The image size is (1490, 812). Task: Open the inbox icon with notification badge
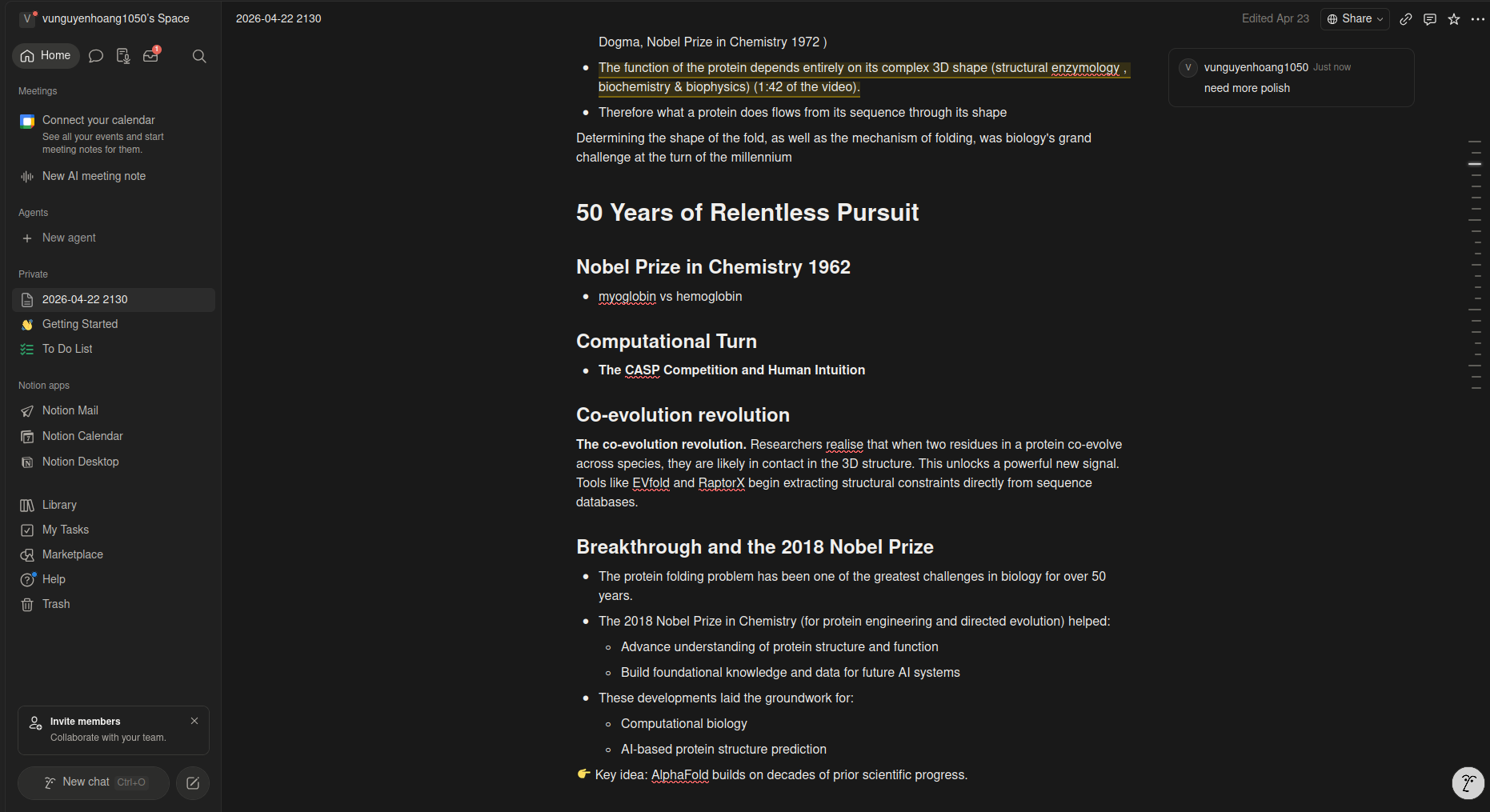coord(151,55)
